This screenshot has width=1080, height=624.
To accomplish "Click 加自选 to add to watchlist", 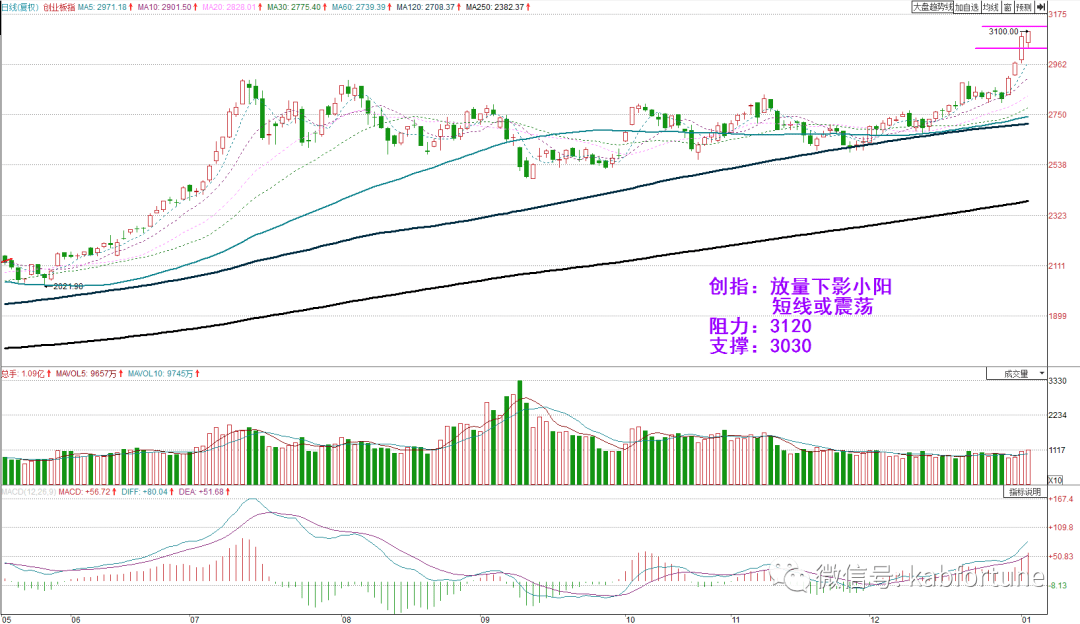I will pos(967,7).
